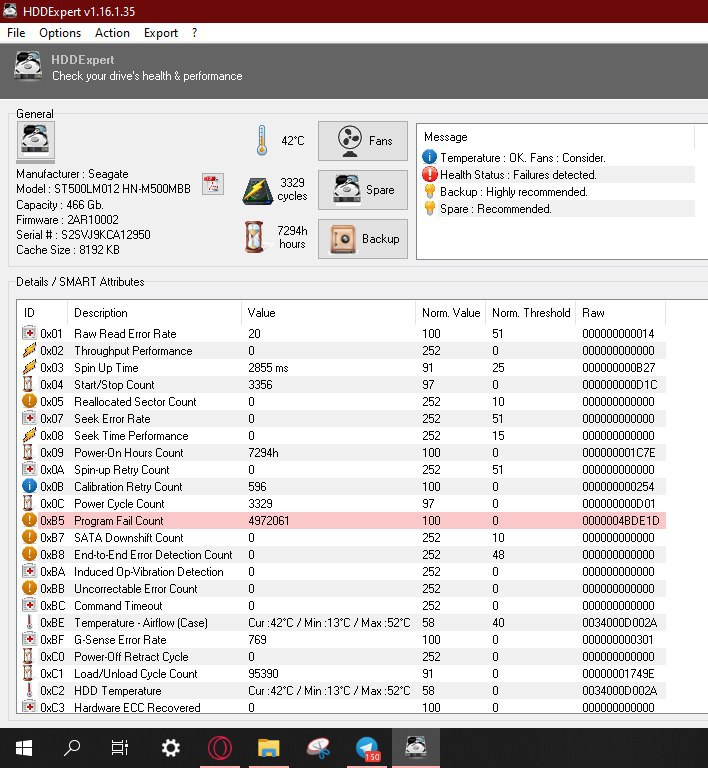The width and height of the screenshot is (708, 768).
Task: Click info icon for Temperature message
Action: (x=429, y=157)
